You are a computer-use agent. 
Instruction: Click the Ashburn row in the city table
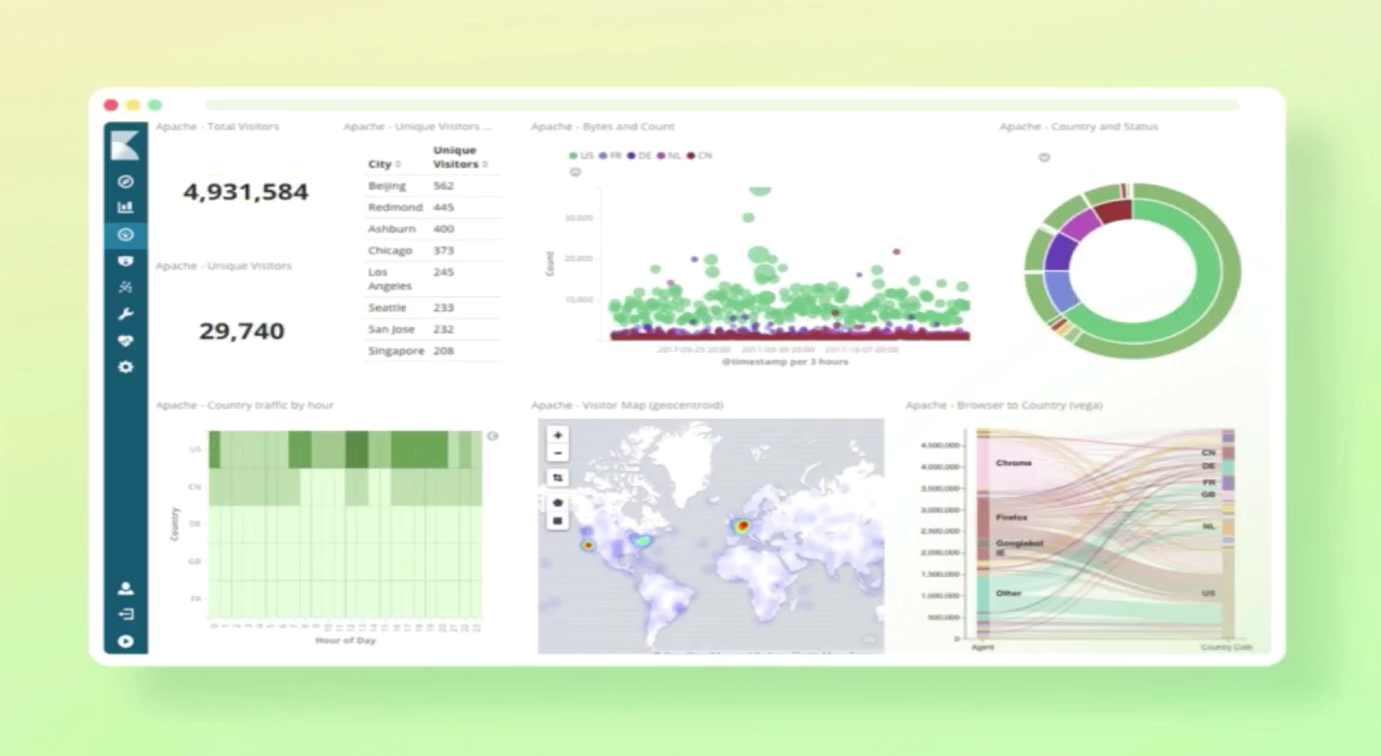(x=433, y=229)
